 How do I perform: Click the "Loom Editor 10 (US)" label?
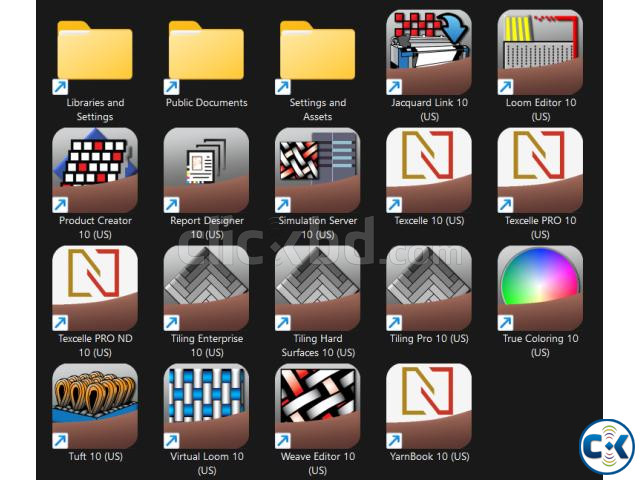(540, 110)
